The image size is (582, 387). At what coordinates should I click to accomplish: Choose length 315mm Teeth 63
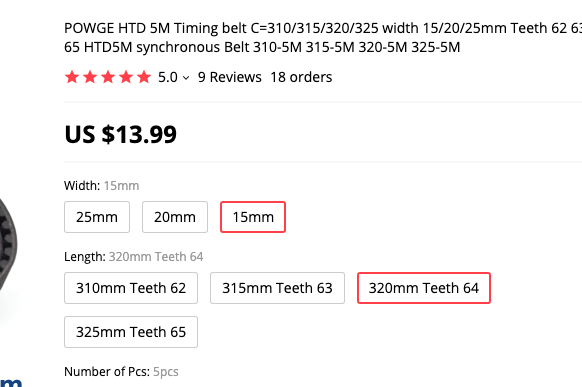(x=277, y=288)
